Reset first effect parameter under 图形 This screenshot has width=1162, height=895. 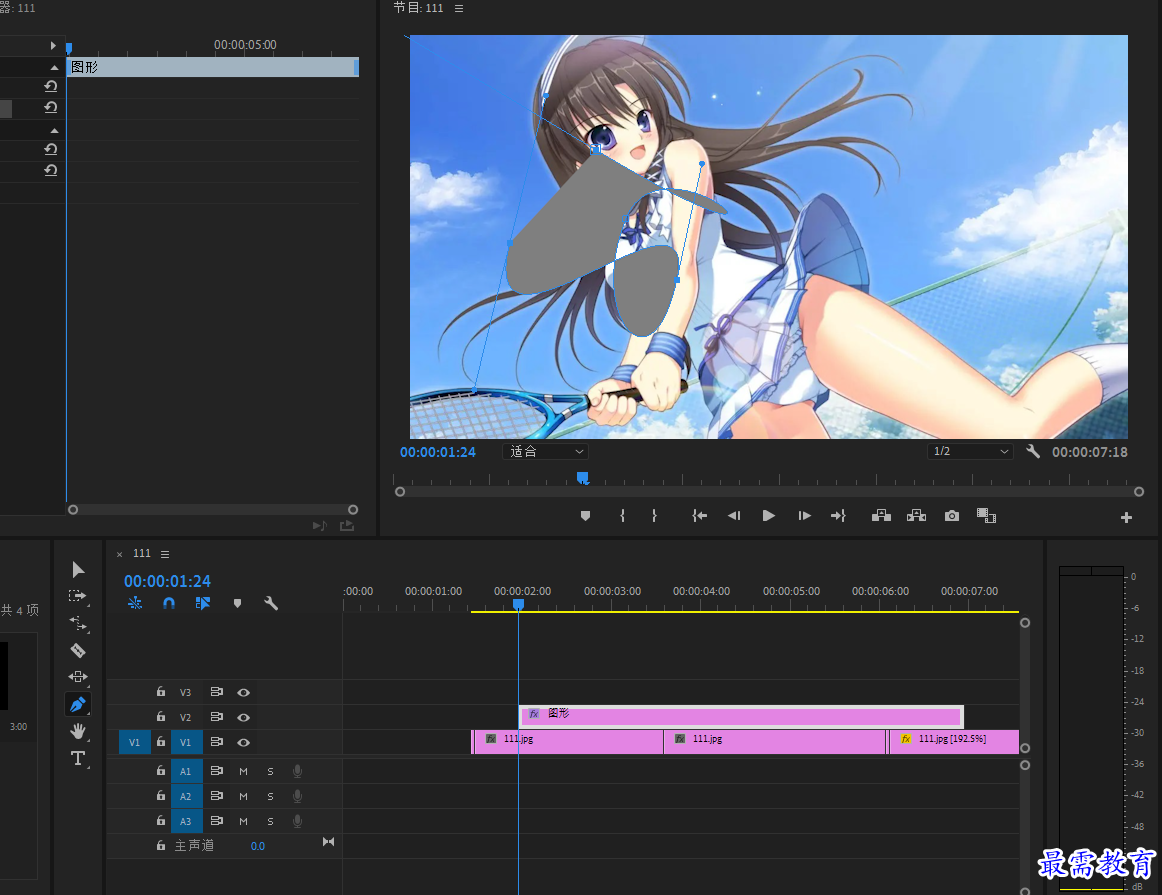[x=50, y=86]
